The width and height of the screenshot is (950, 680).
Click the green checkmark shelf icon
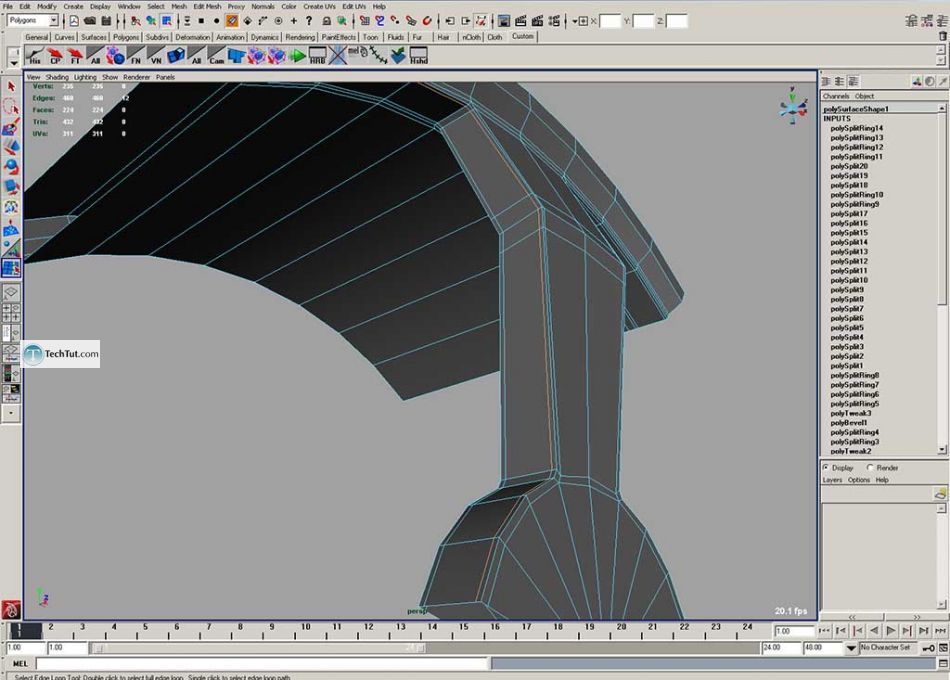(x=398, y=56)
